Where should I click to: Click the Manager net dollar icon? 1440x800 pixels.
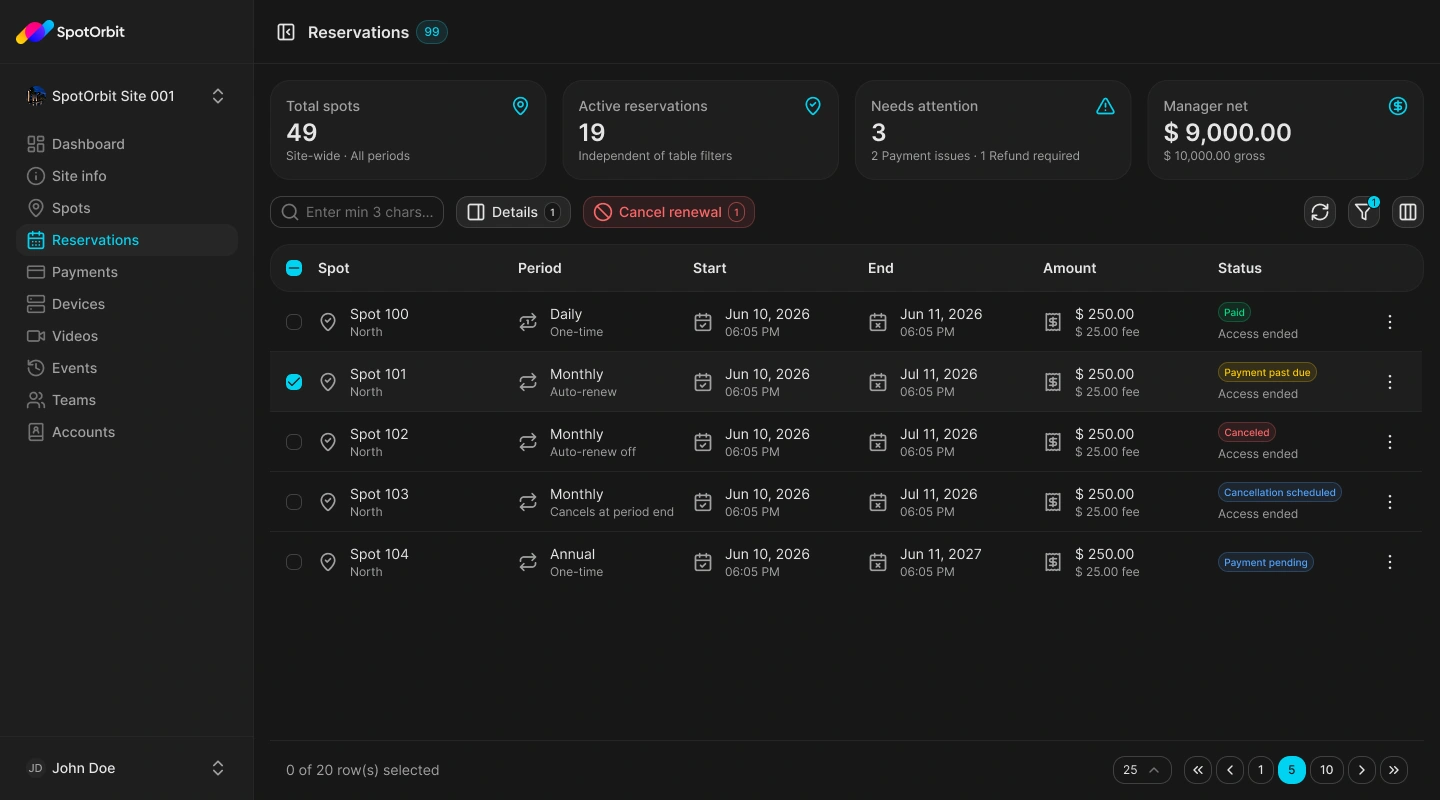(1398, 106)
